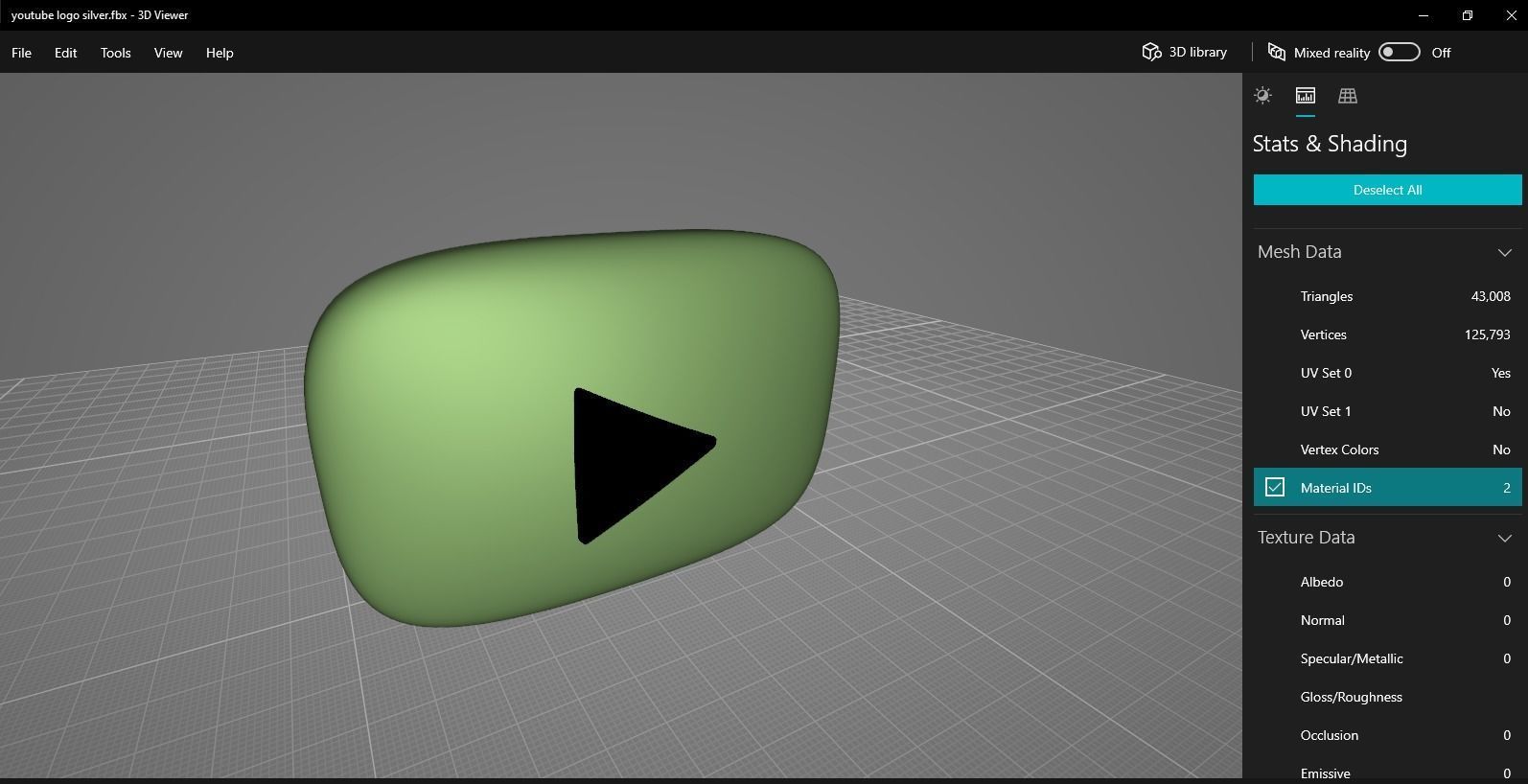Viewport: 1528px width, 784px height.
Task: Click the Texture Data section header
Action: pos(1387,538)
